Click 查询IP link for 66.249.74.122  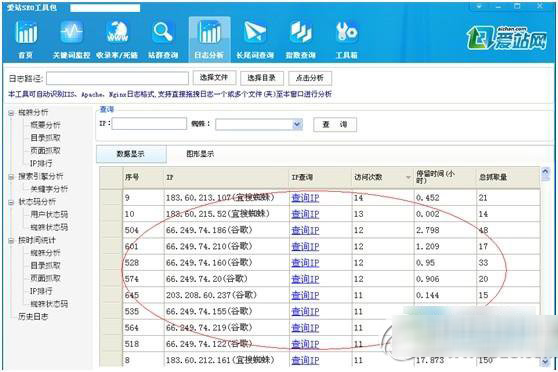(x=305, y=344)
